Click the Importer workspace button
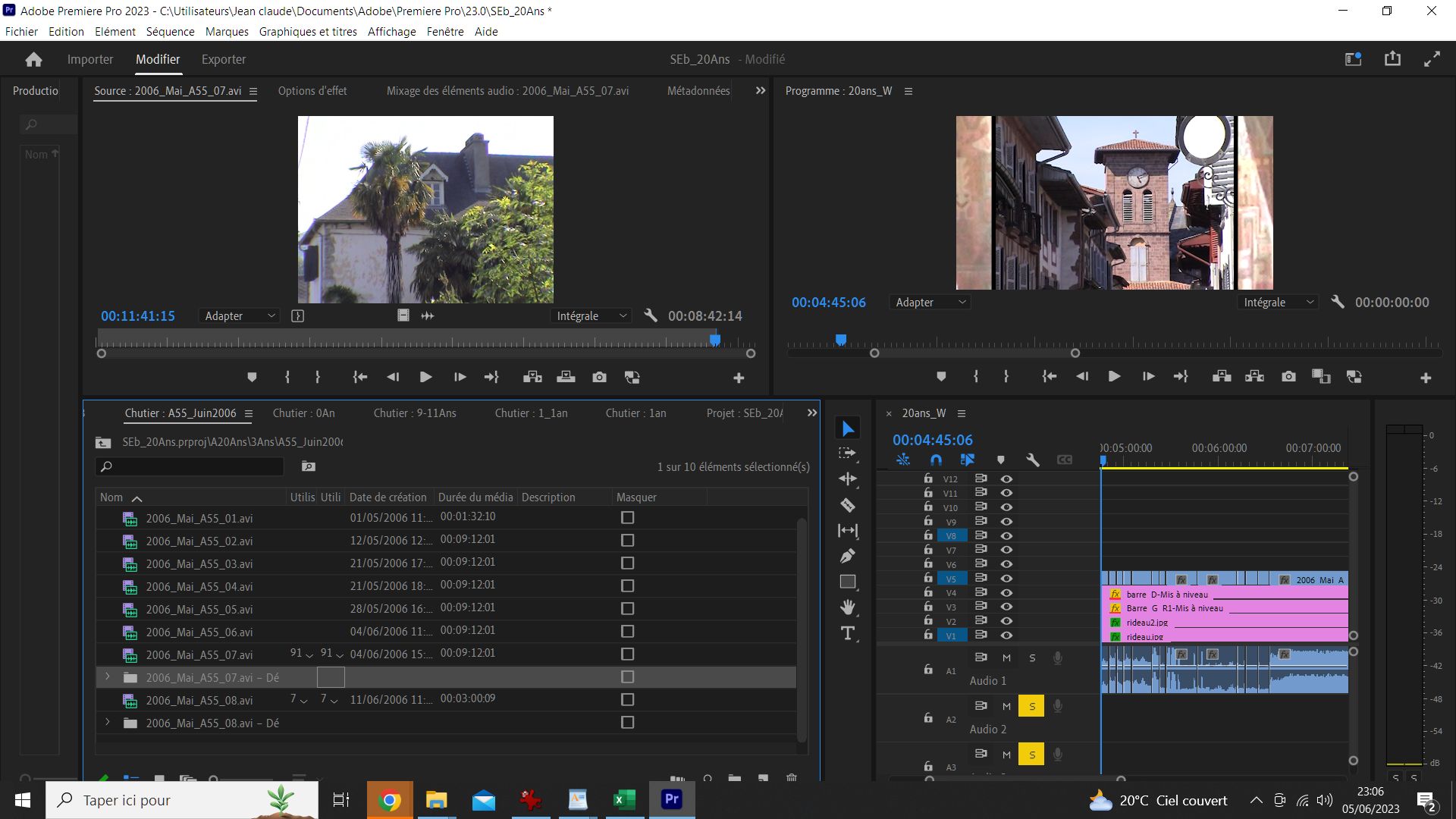This screenshot has width=1456, height=819. tap(90, 59)
